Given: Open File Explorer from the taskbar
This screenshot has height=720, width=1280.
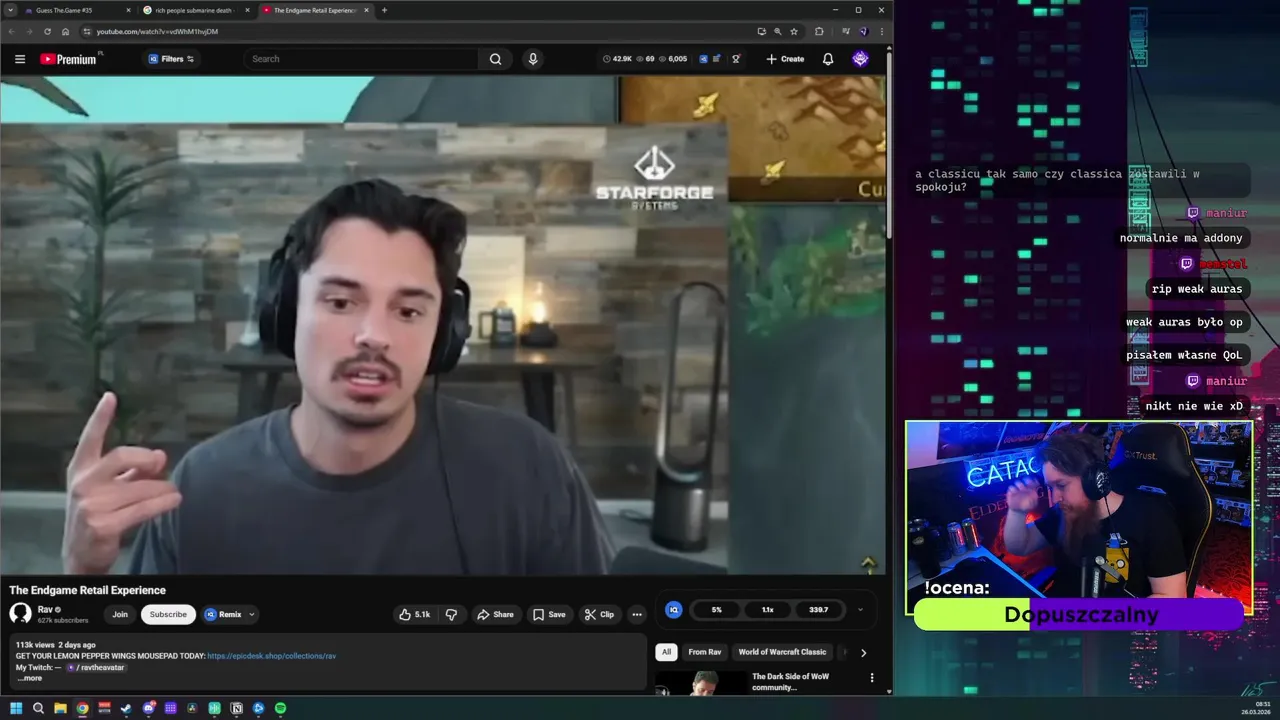Looking at the screenshot, I should (60, 708).
